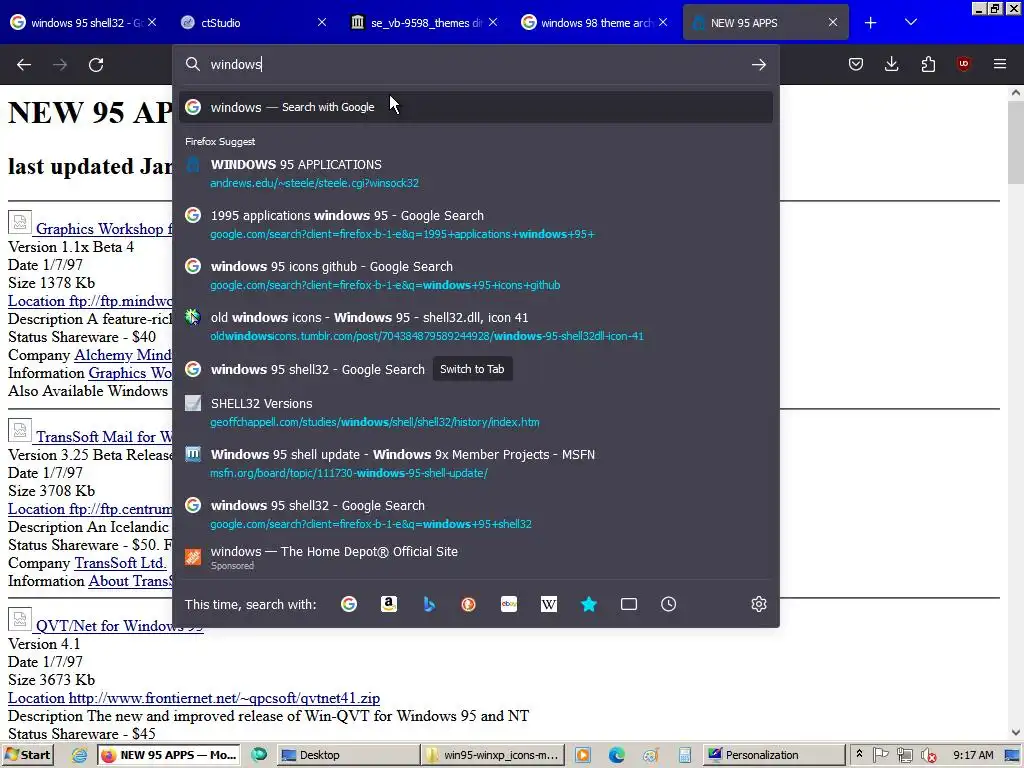1024x768 pixels.
Task: Open the win95-winxp_icons folder taskbar button
Action: point(492,755)
